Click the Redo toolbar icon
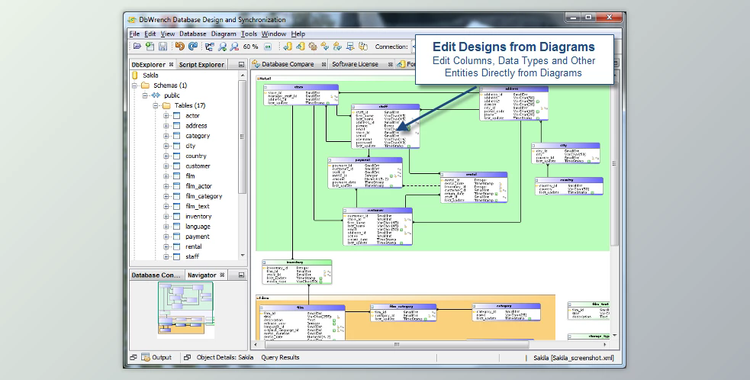This screenshot has width=750, height=380. (x=192, y=46)
